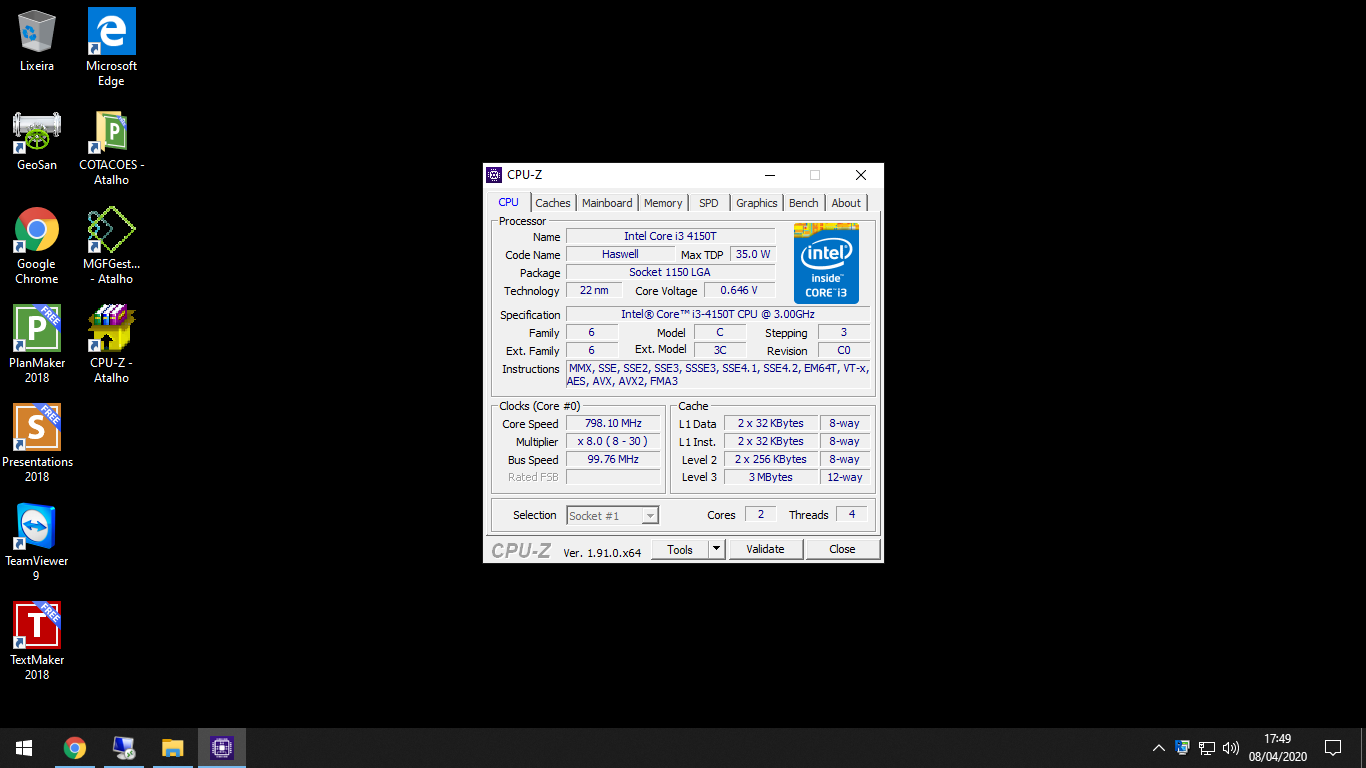This screenshot has height=768, width=1366.
Task: Open the notification action center
Action: click(x=1333, y=748)
